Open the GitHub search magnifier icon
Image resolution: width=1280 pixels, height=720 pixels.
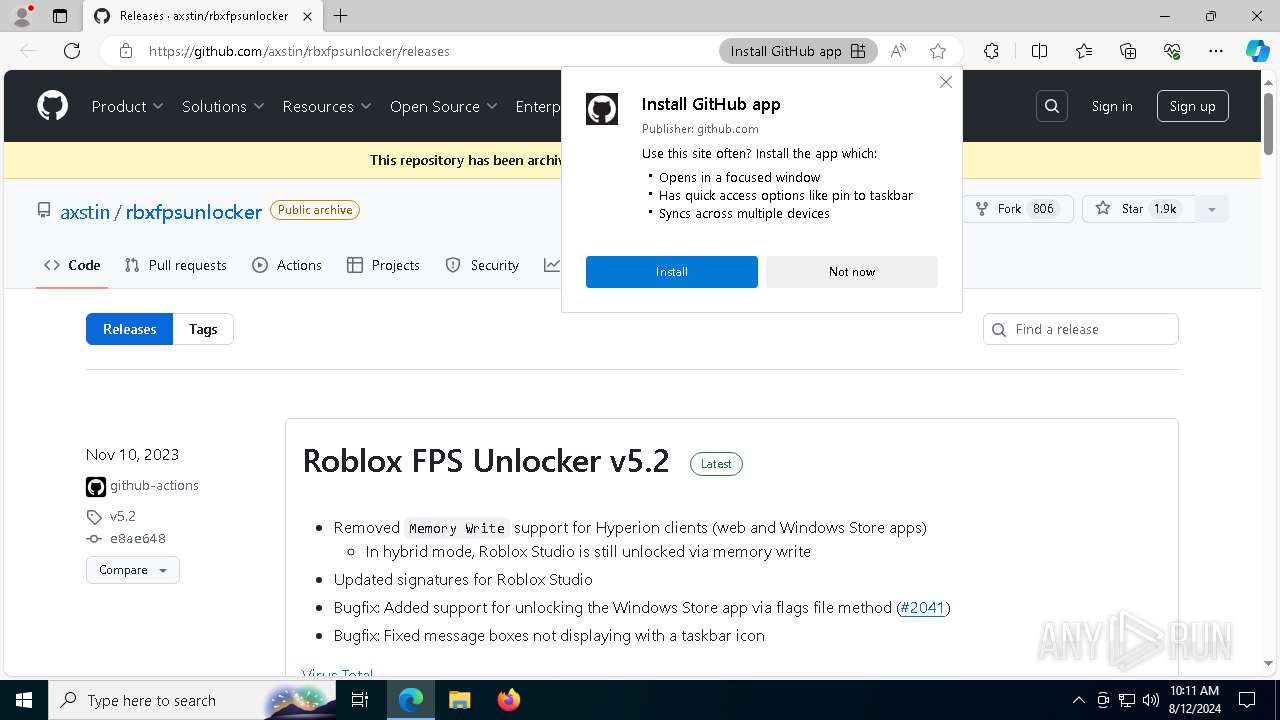pyautogui.click(x=1052, y=106)
